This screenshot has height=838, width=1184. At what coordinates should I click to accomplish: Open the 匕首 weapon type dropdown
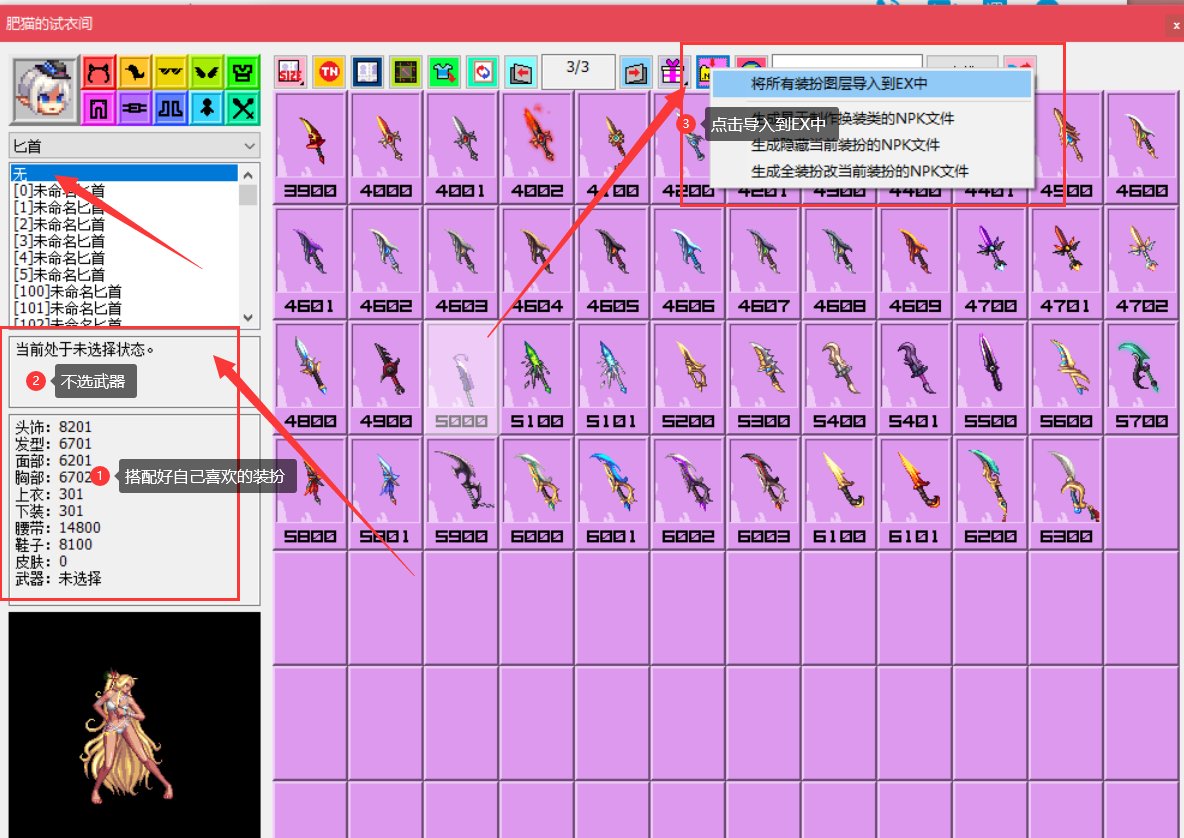[x=134, y=146]
